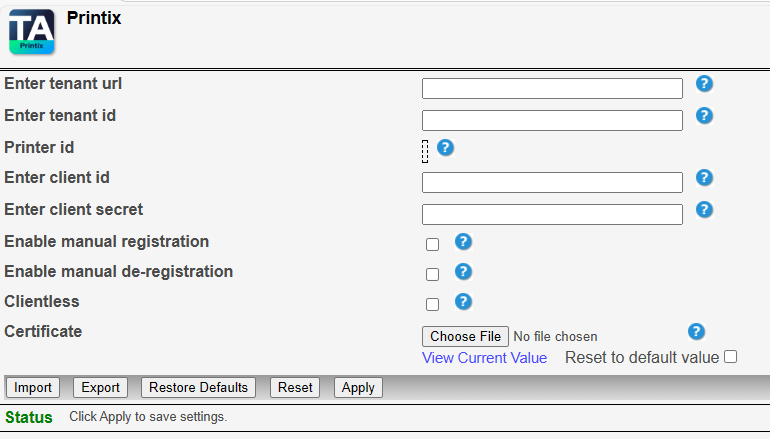The width and height of the screenshot is (770, 439).
Task: Open help for Certificate field
Action: pyautogui.click(x=696, y=331)
